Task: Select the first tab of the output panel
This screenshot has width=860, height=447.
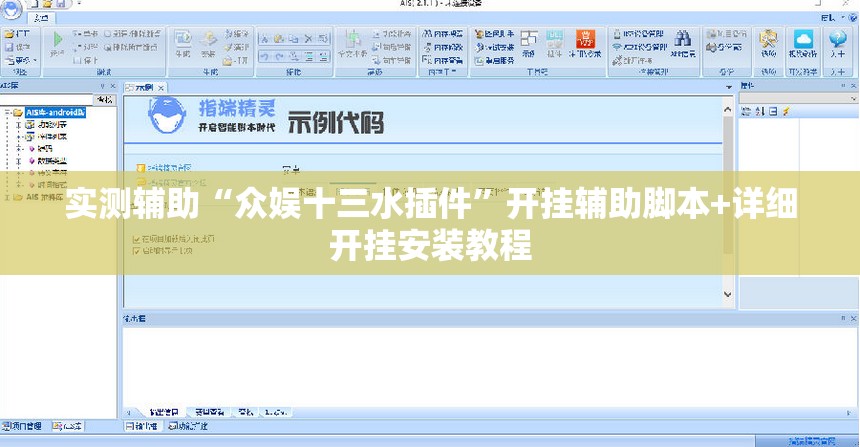Action: (x=163, y=412)
